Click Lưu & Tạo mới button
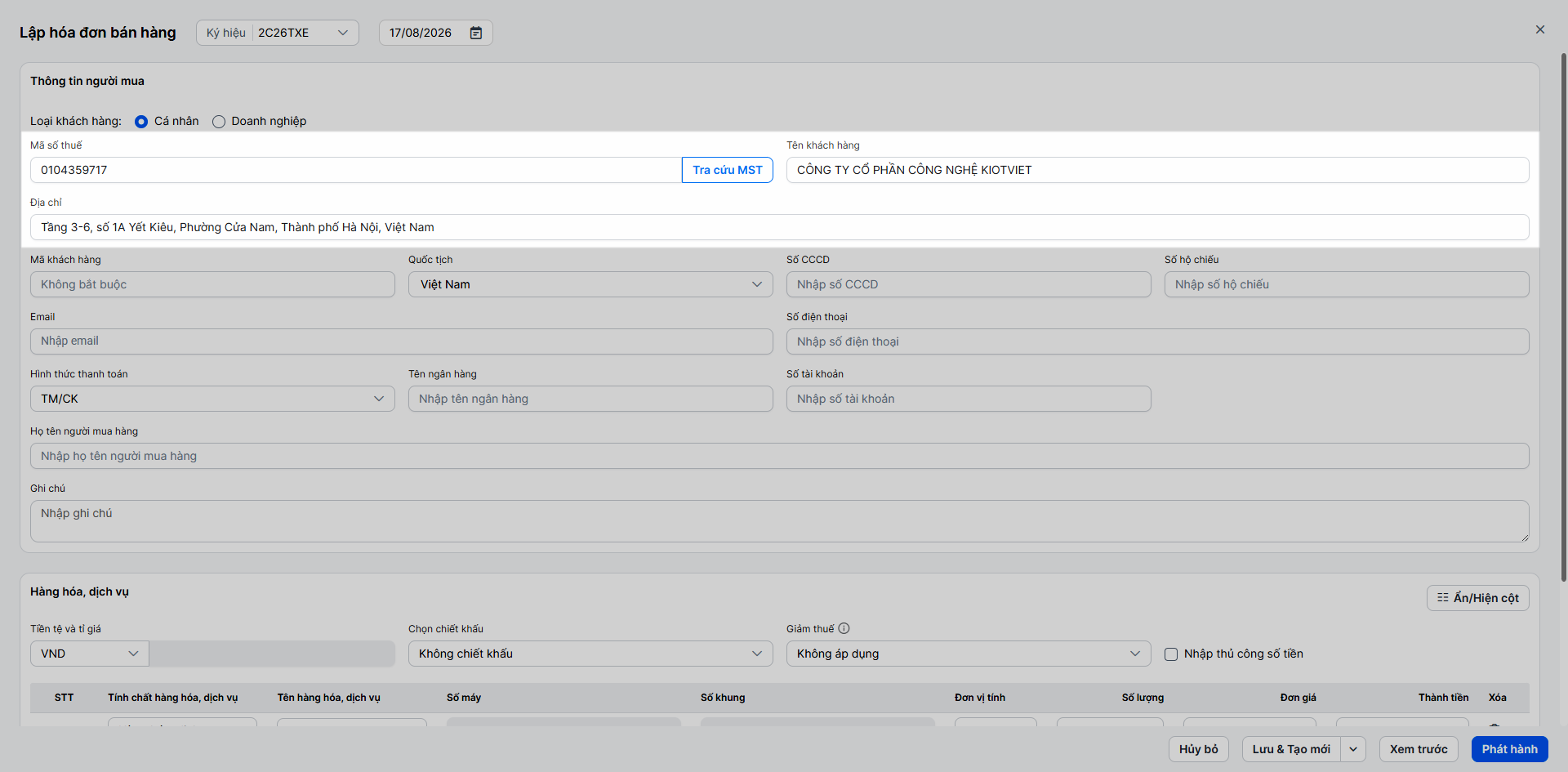This screenshot has width=1568, height=772. [x=1291, y=749]
